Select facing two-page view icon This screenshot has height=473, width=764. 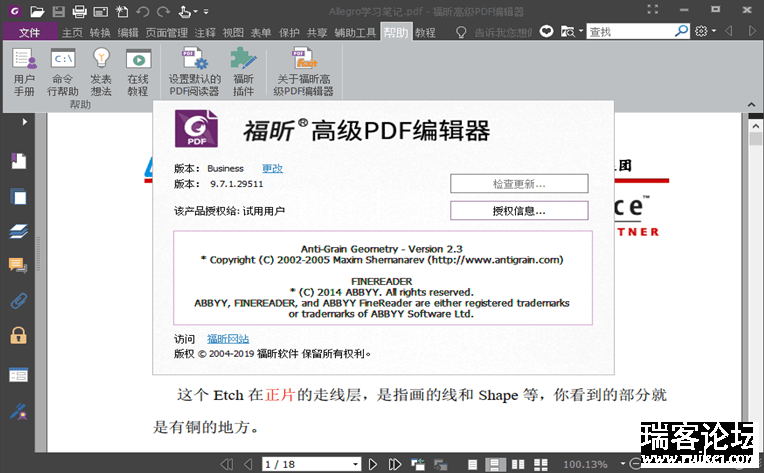[x=518, y=465]
